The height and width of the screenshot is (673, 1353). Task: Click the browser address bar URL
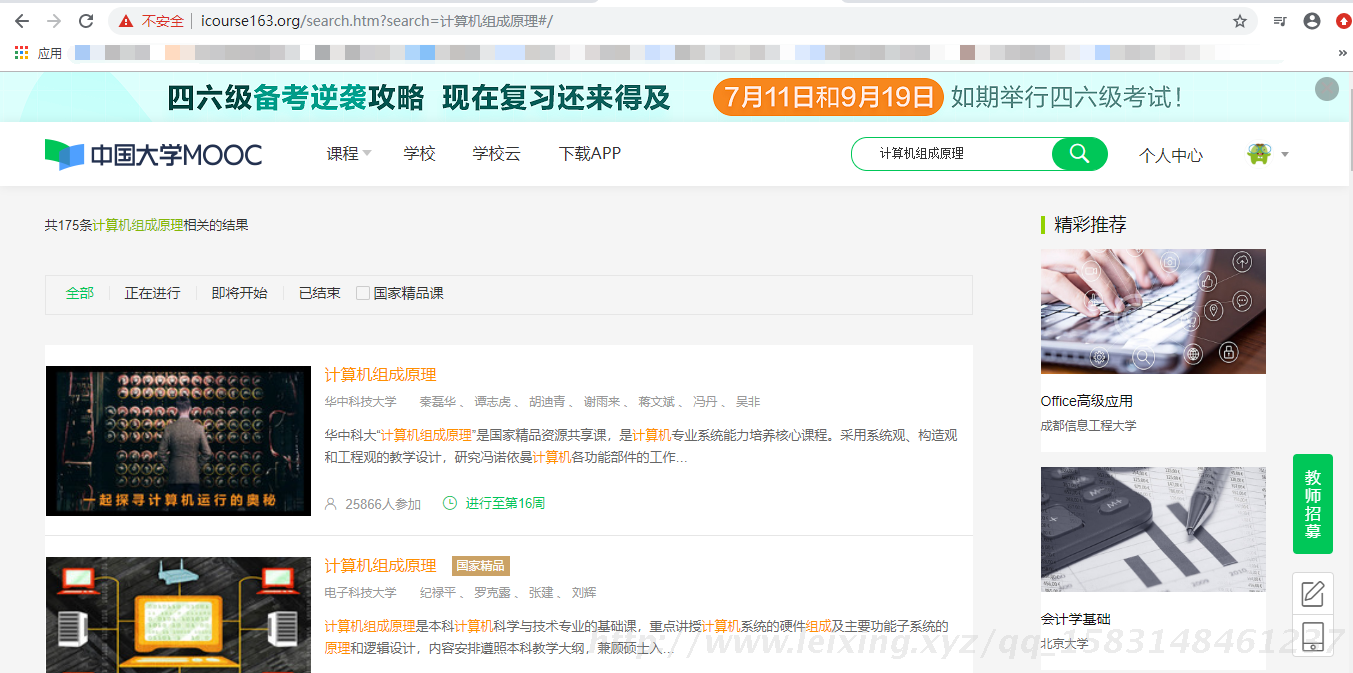tap(377, 21)
